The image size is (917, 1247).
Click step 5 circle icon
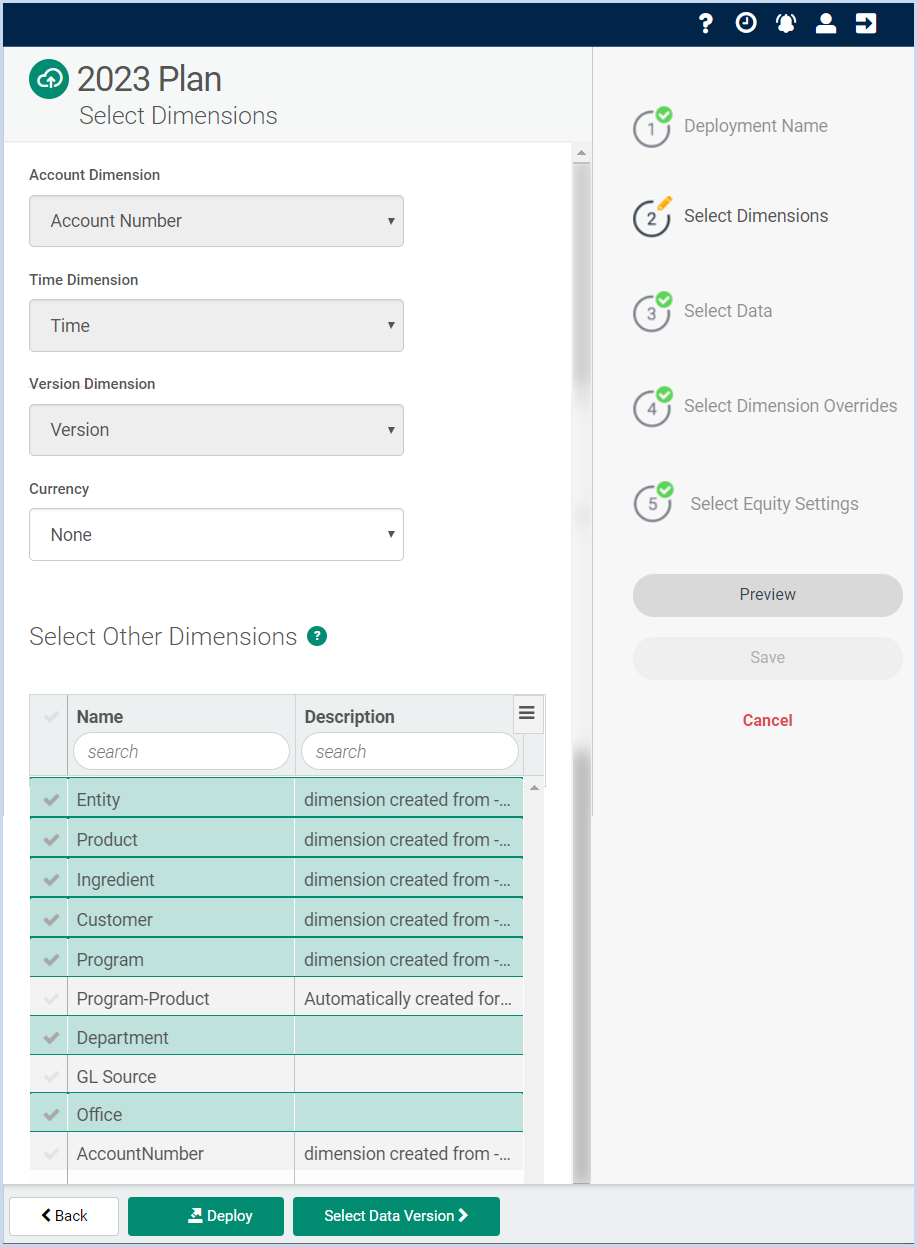click(x=652, y=503)
